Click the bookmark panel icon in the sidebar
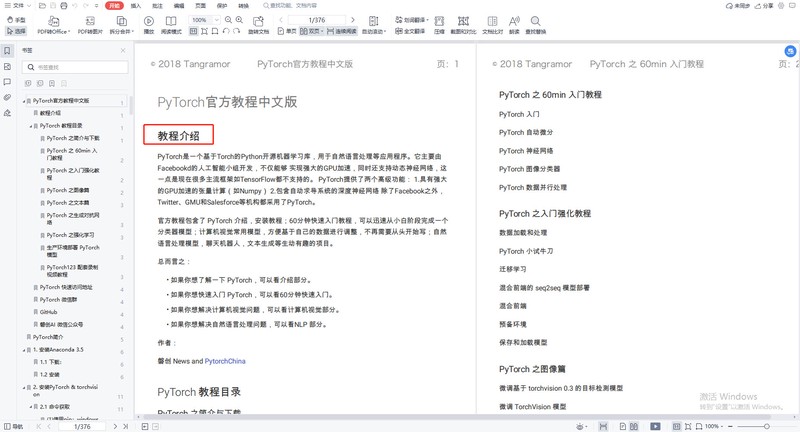 (7, 50)
